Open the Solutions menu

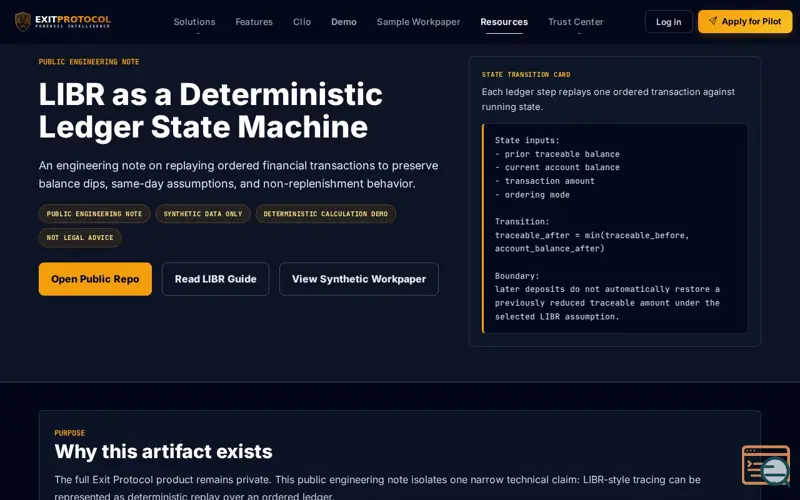194,22
